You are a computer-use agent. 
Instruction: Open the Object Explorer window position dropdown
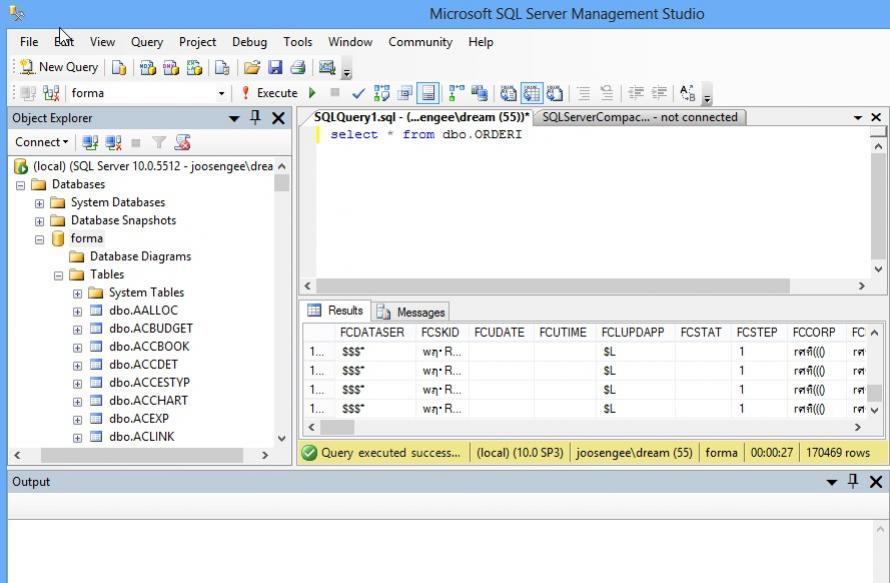pos(234,119)
